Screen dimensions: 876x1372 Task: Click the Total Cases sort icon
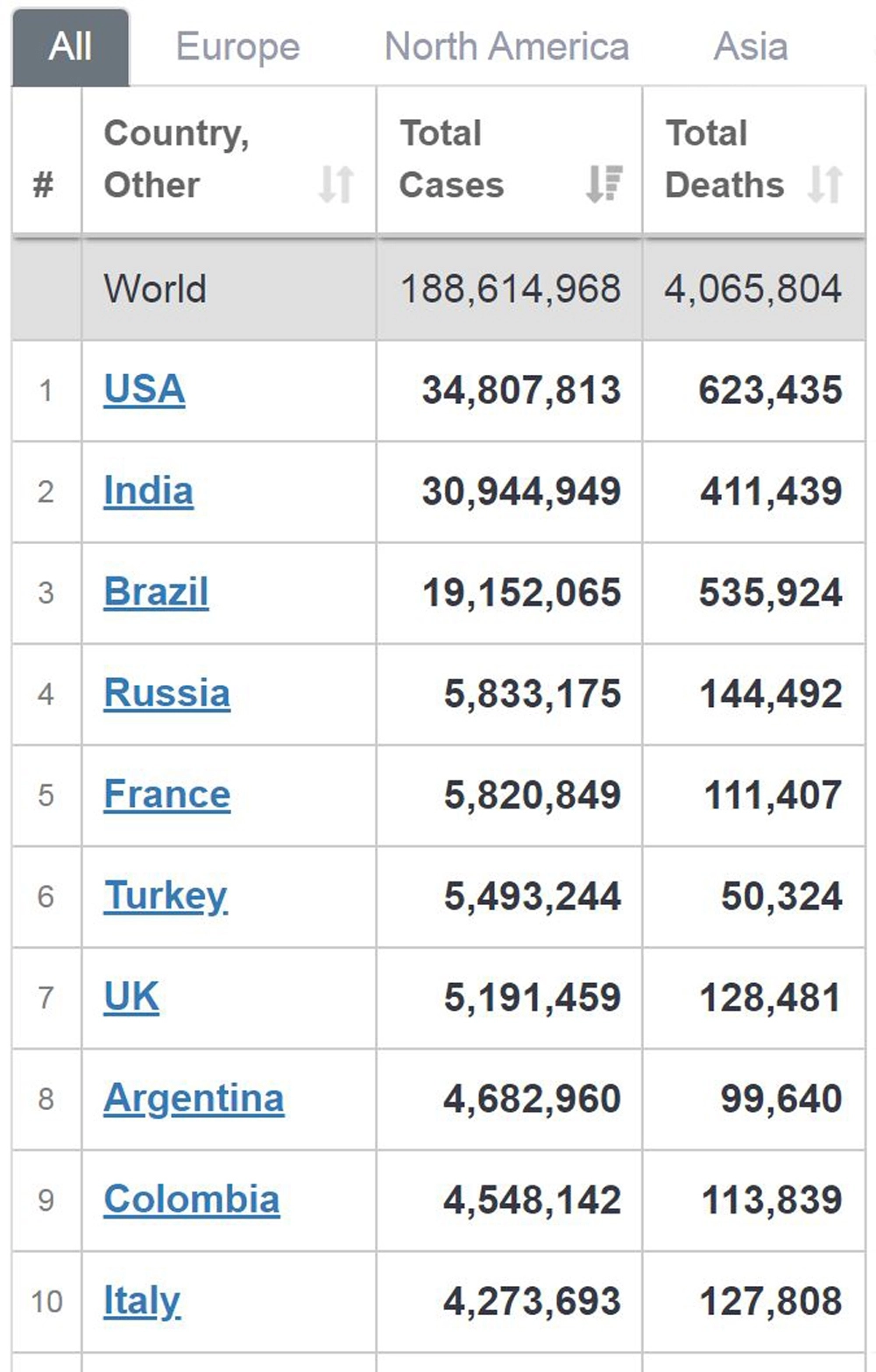604,185
